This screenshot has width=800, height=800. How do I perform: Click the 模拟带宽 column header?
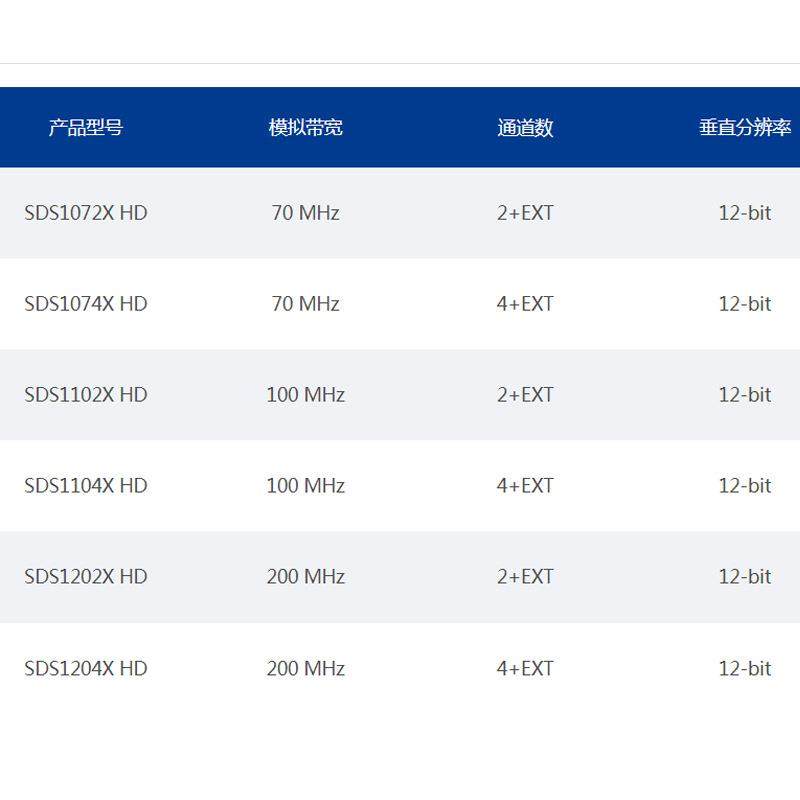[306, 127]
